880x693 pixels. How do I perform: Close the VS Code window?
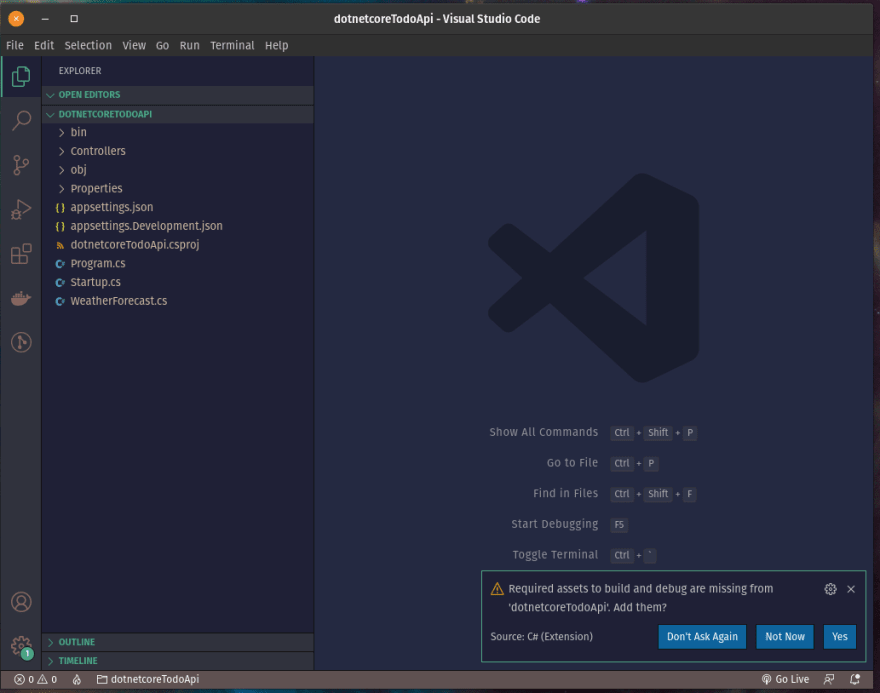point(16,19)
